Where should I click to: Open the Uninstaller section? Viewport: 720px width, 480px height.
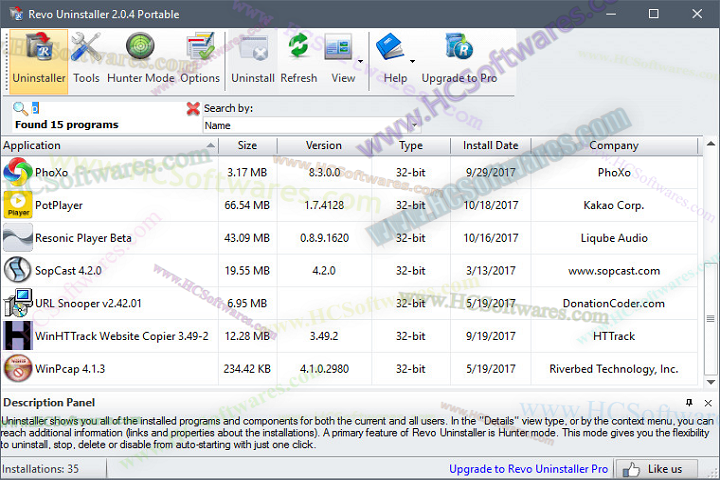click(x=39, y=62)
